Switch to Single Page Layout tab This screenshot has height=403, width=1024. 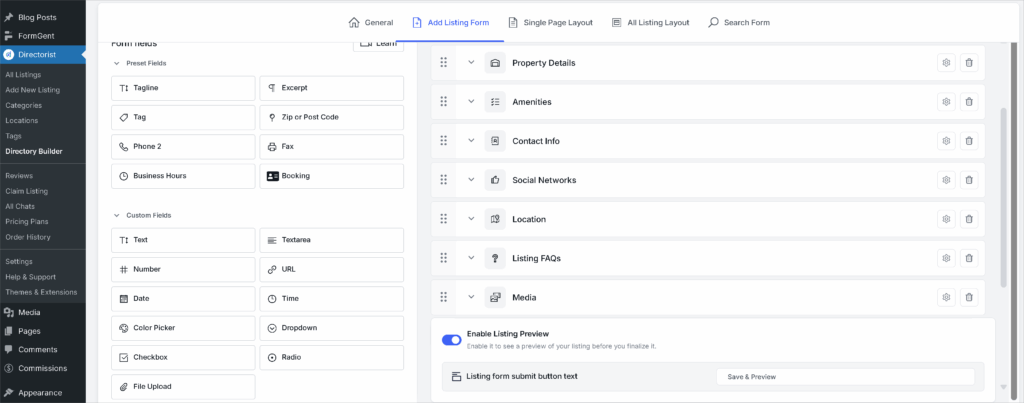(550, 22)
